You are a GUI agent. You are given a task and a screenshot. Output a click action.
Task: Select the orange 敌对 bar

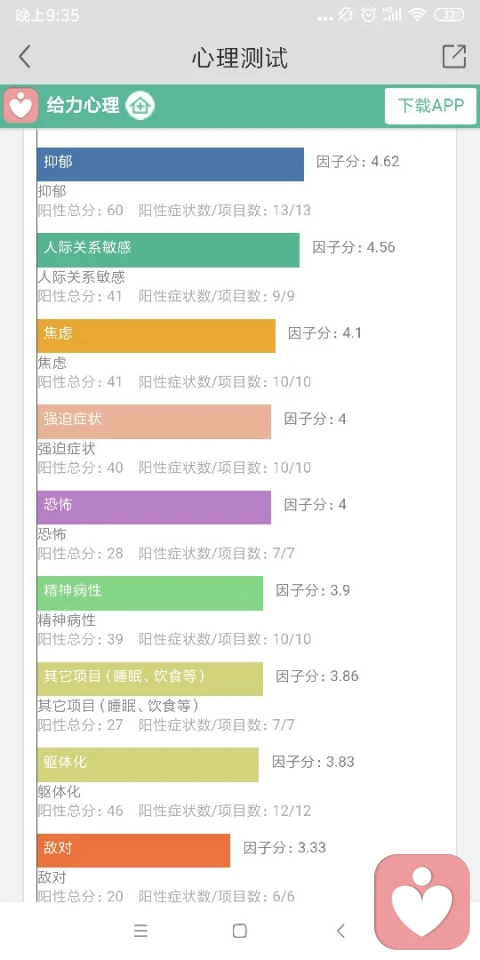point(133,850)
